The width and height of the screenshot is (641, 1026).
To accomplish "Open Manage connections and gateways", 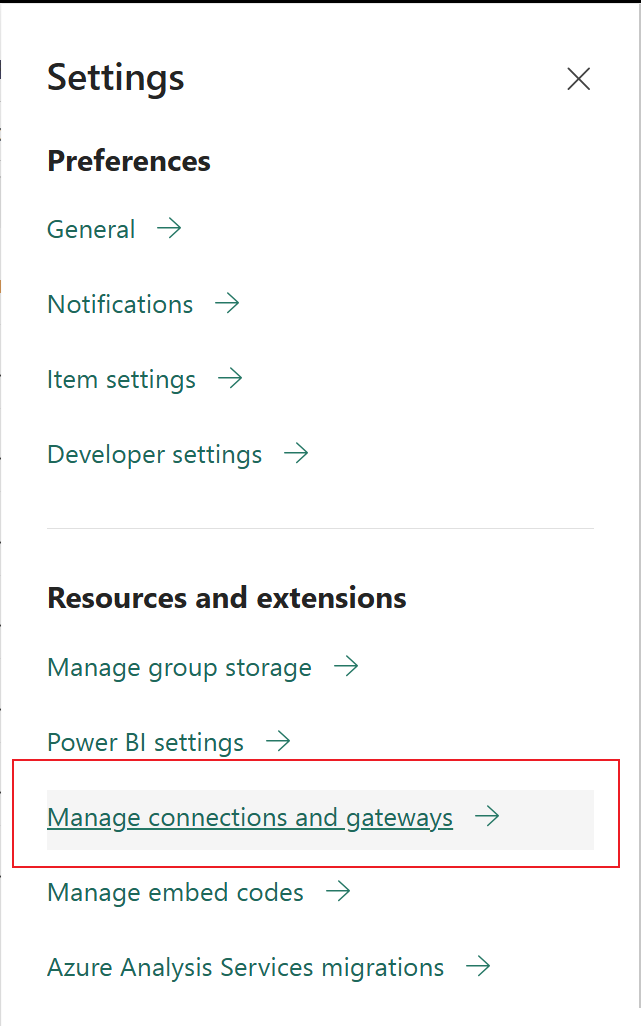I will tap(250, 818).
